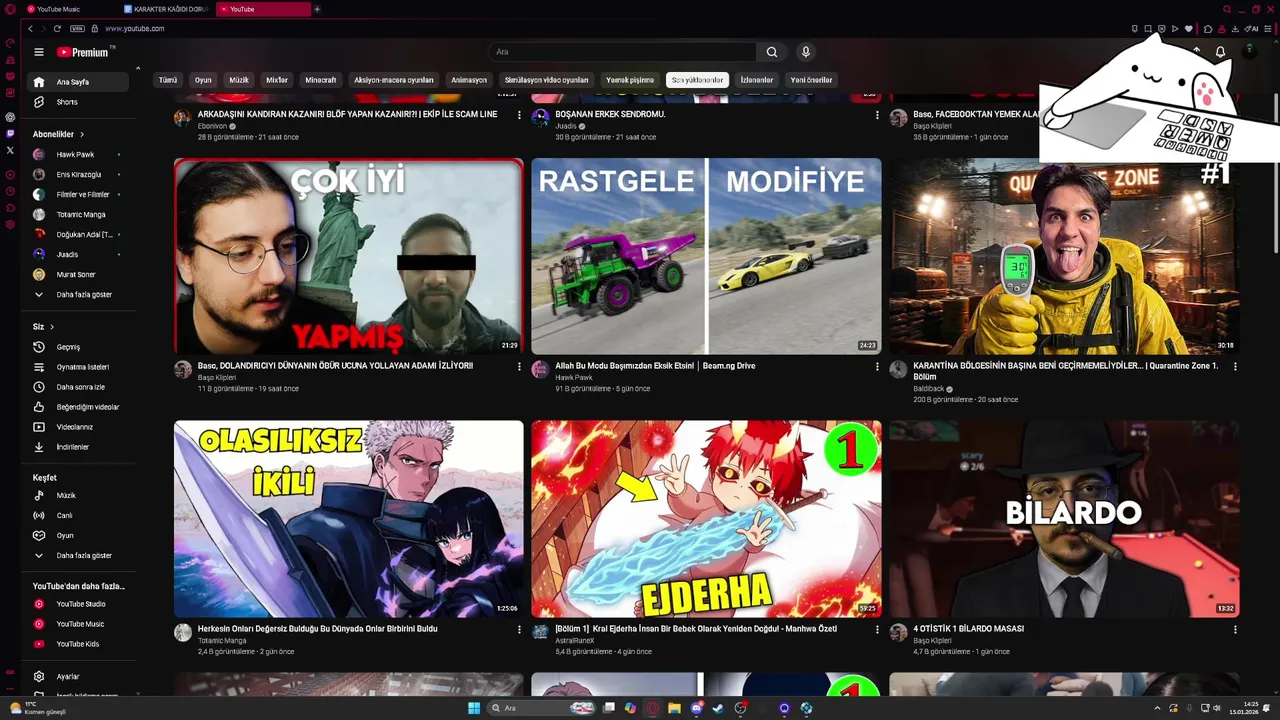The image size is (1280, 720).
Task: Open YouTube Kids in sidebar
Action: 78,644
